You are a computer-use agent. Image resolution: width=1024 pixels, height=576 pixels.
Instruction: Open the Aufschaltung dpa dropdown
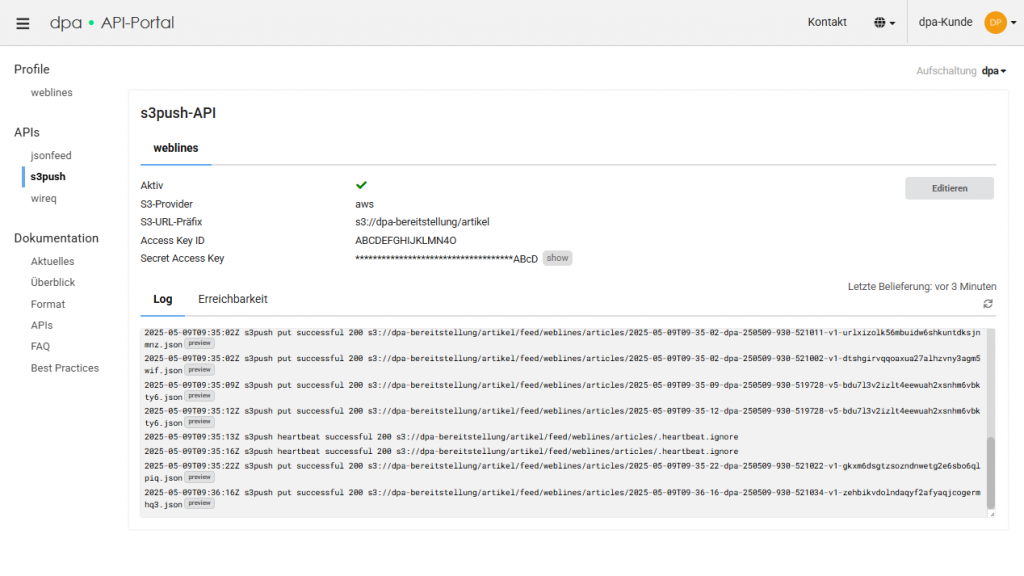(x=993, y=71)
